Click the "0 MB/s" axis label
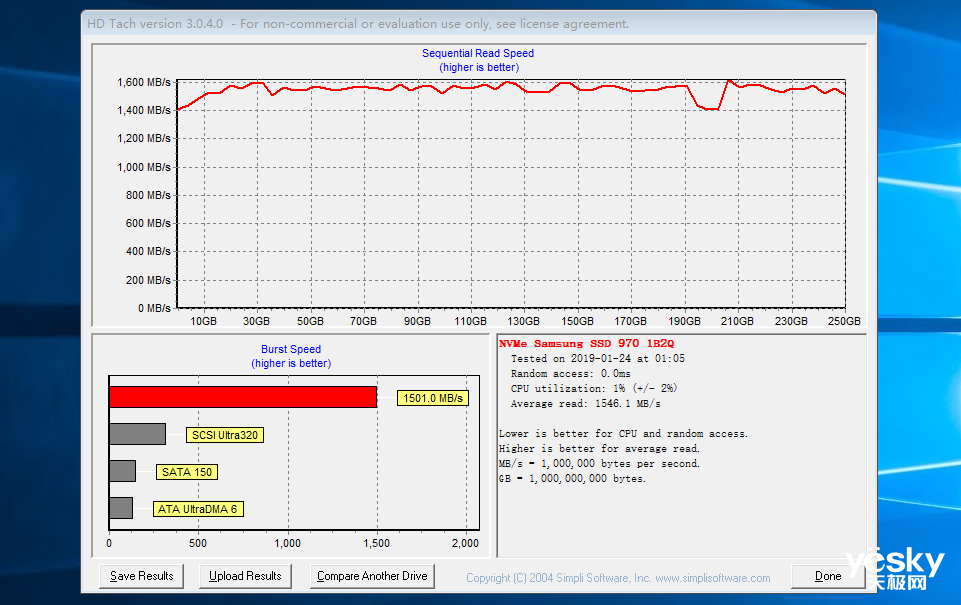961x605 pixels. pyautogui.click(x=154, y=308)
